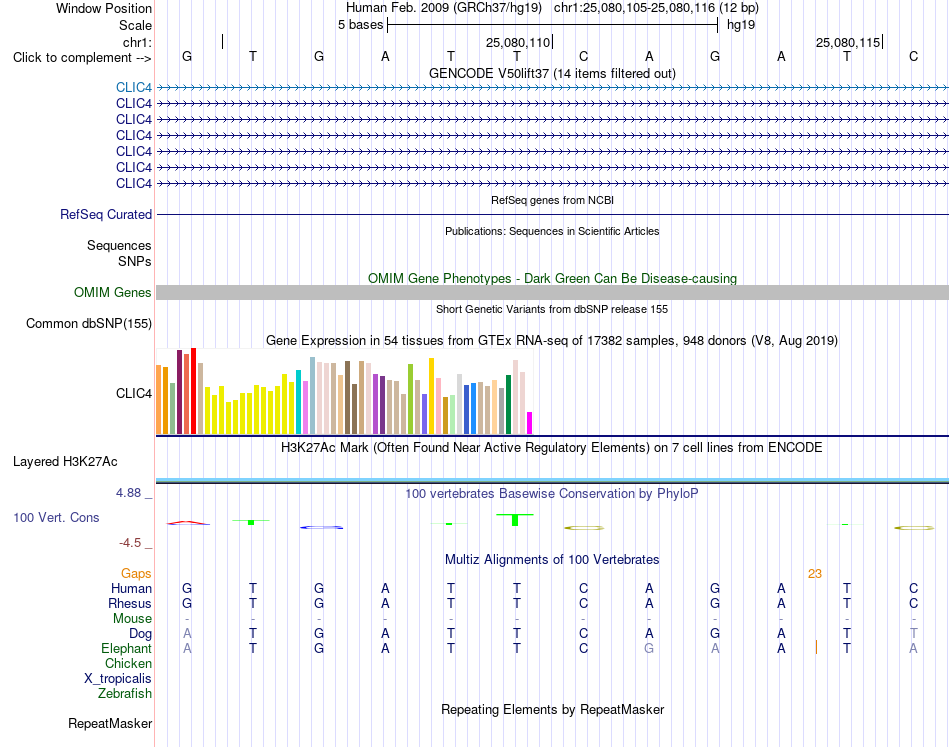Click the gray OMIM Genes bar
This screenshot has height=747, width=950.
552,293
